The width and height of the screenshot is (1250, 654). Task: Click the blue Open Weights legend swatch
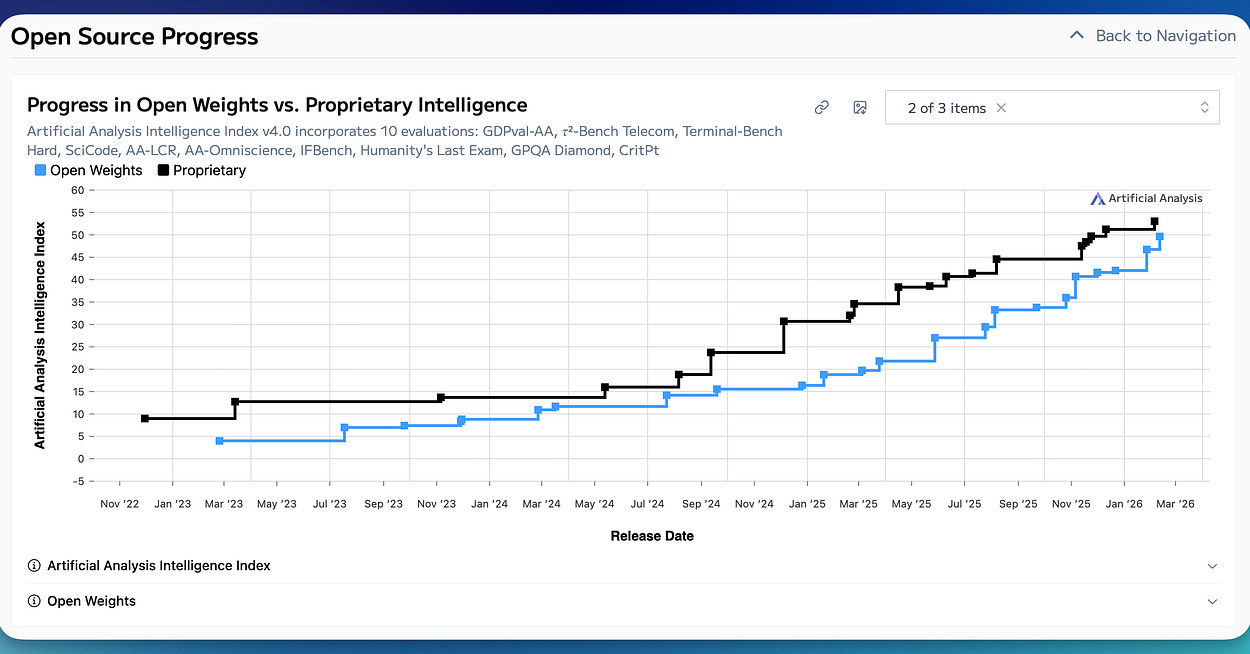tap(40, 170)
